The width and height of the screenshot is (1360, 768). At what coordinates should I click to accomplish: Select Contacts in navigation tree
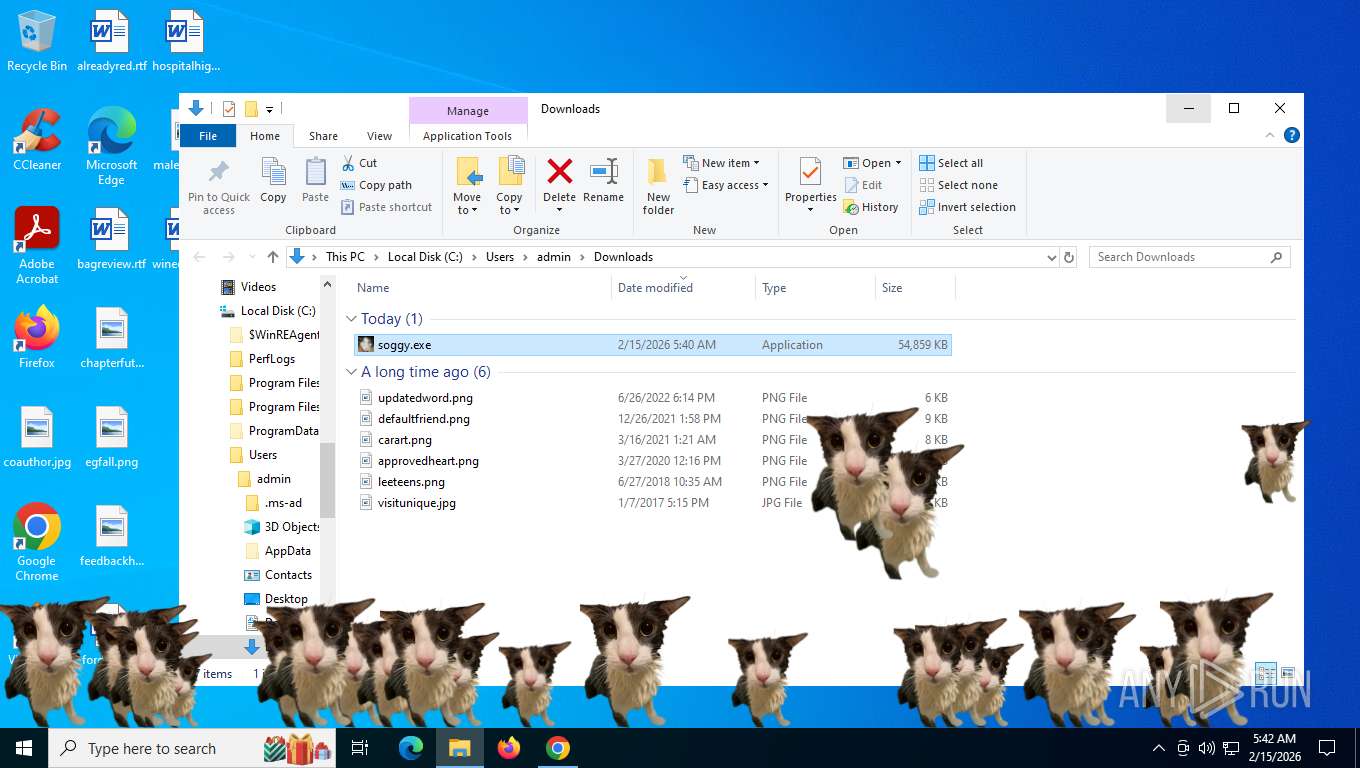click(x=288, y=575)
